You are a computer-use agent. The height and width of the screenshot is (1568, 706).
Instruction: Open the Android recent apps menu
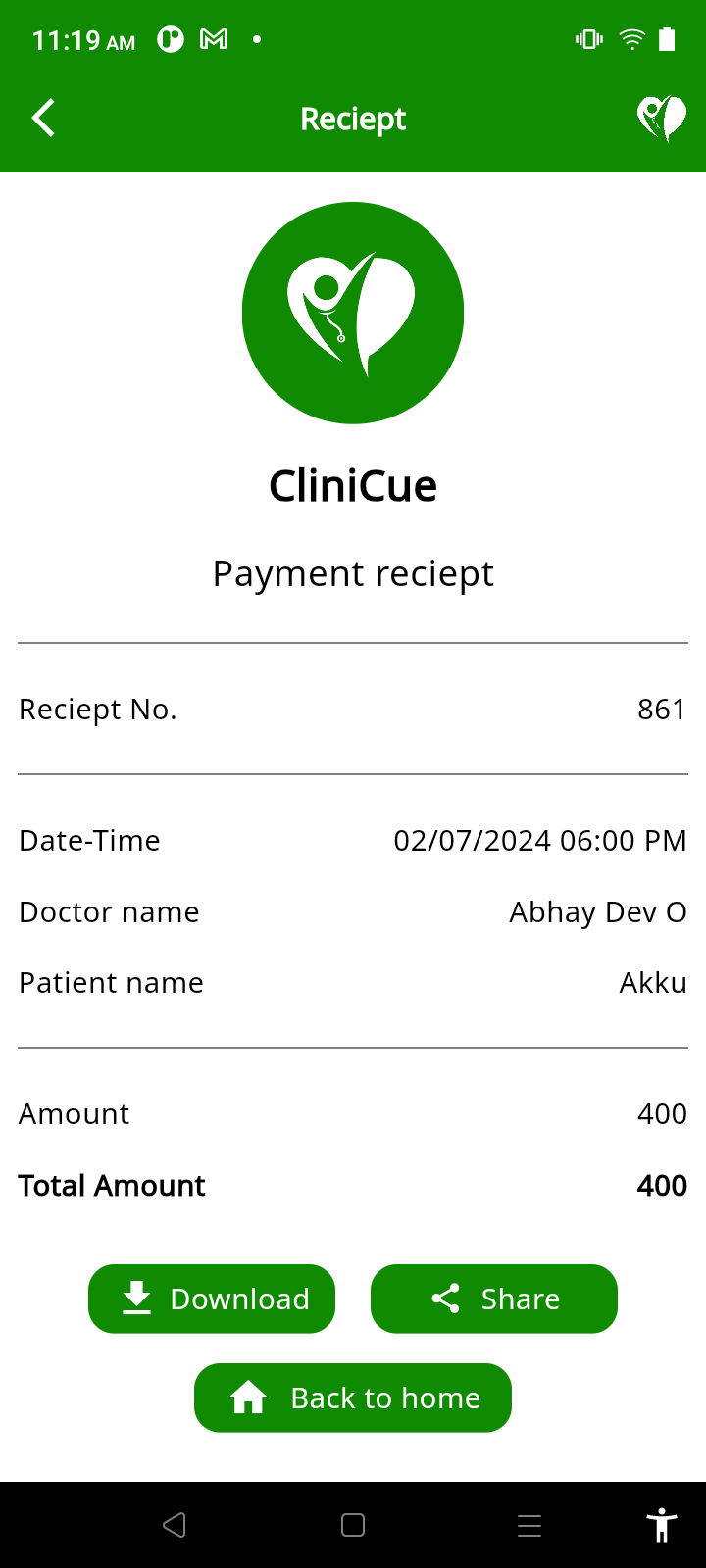click(x=529, y=1525)
